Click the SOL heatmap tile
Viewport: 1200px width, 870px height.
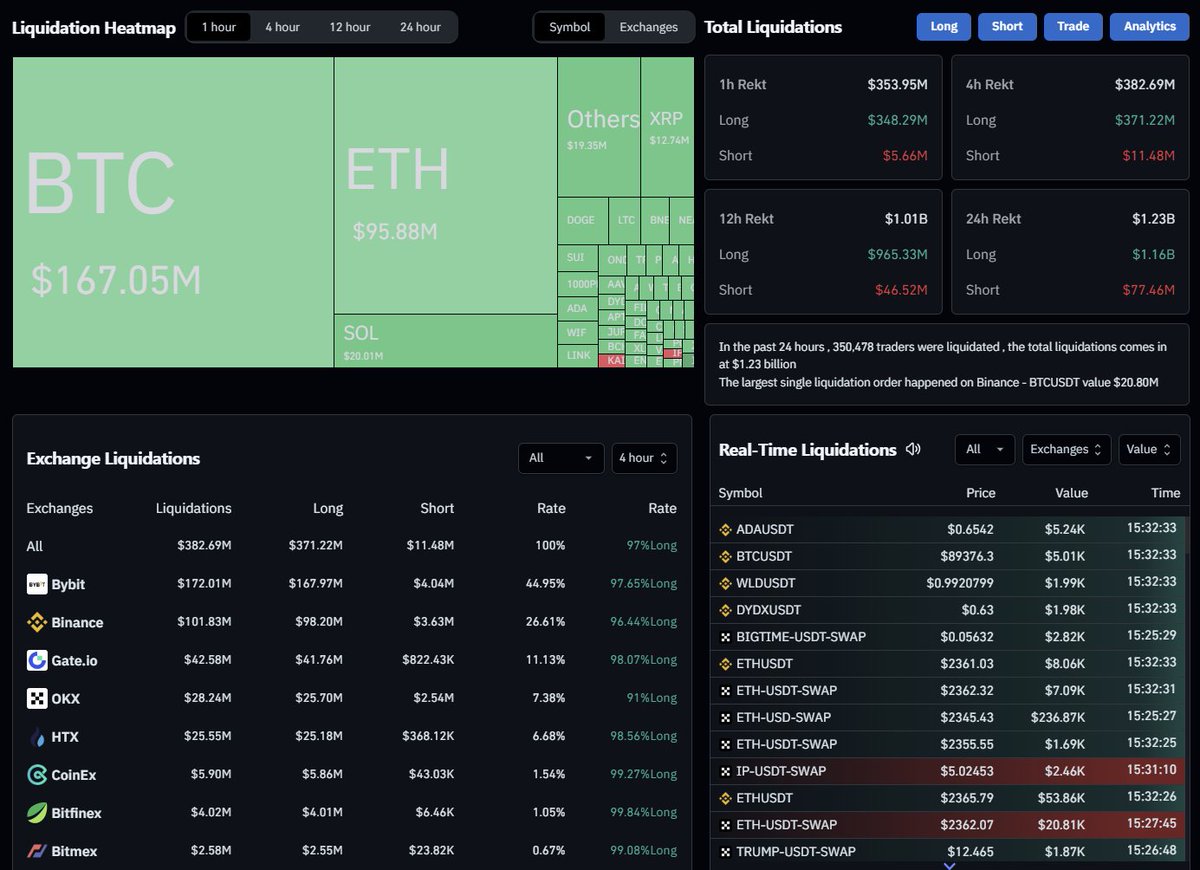pos(445,341)
